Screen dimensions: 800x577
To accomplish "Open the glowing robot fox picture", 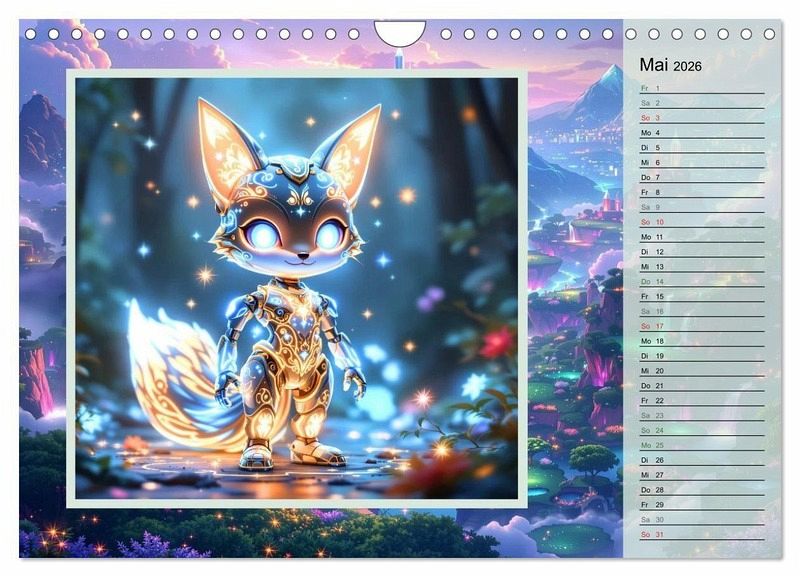I will point(296,288).
